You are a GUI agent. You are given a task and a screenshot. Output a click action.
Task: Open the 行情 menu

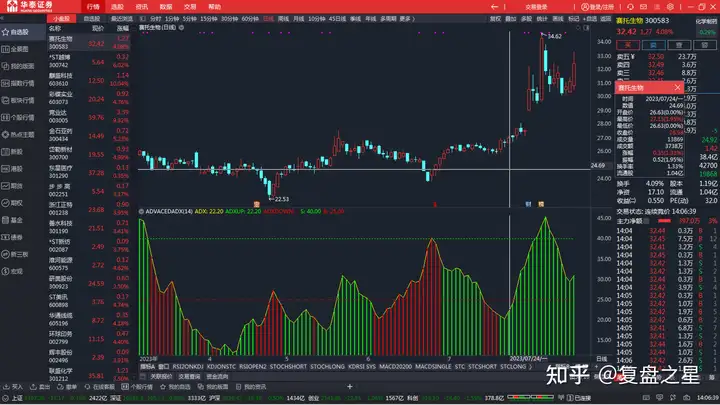pyautogui.click(x=93, y=7)
